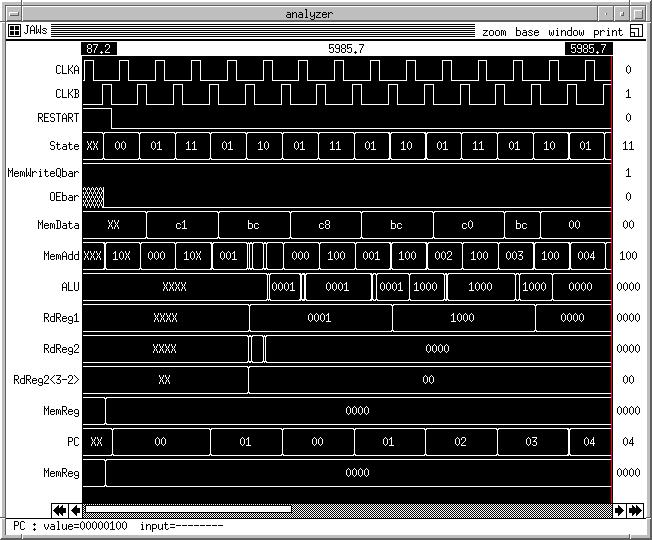The image size is (652, 540).
Task: Click the right time marker 5985.7
Action: 588,48
